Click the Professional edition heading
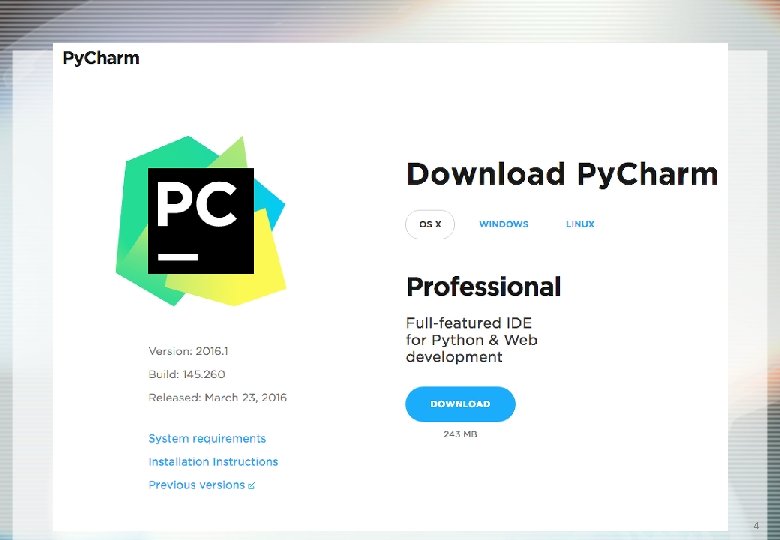The width and height of the screenshot is (780, 540). 484,287
